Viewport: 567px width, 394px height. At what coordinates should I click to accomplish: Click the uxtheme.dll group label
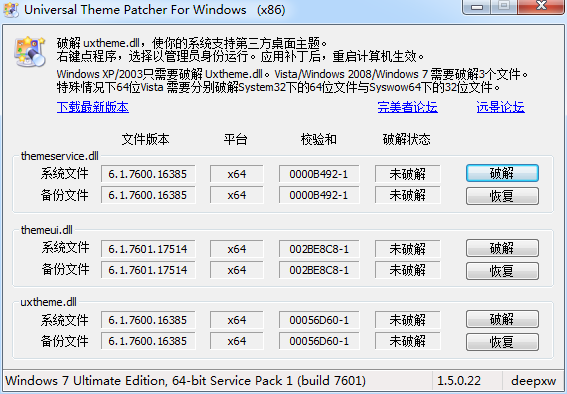[48, 302]
